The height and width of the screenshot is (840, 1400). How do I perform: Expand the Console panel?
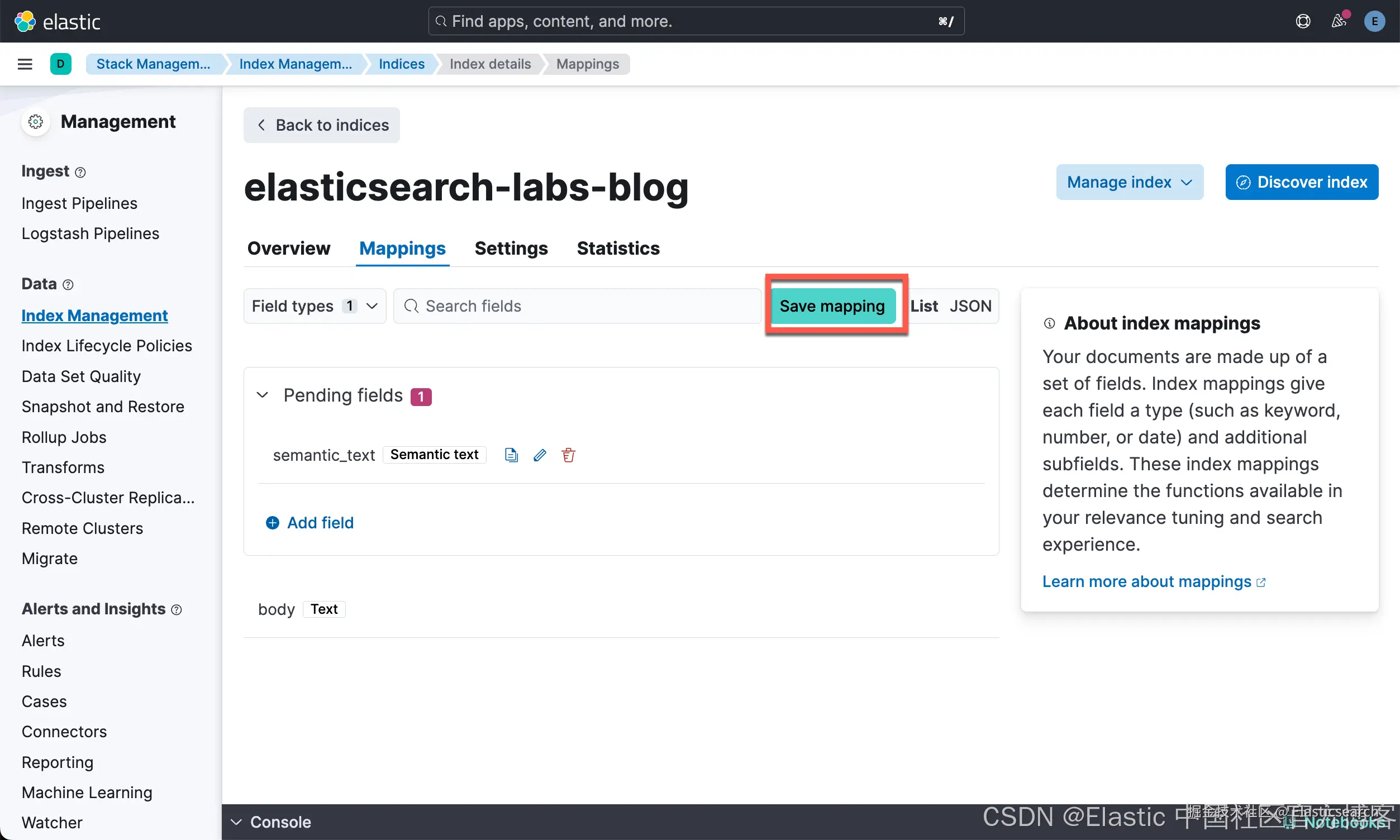pos(270,822)
